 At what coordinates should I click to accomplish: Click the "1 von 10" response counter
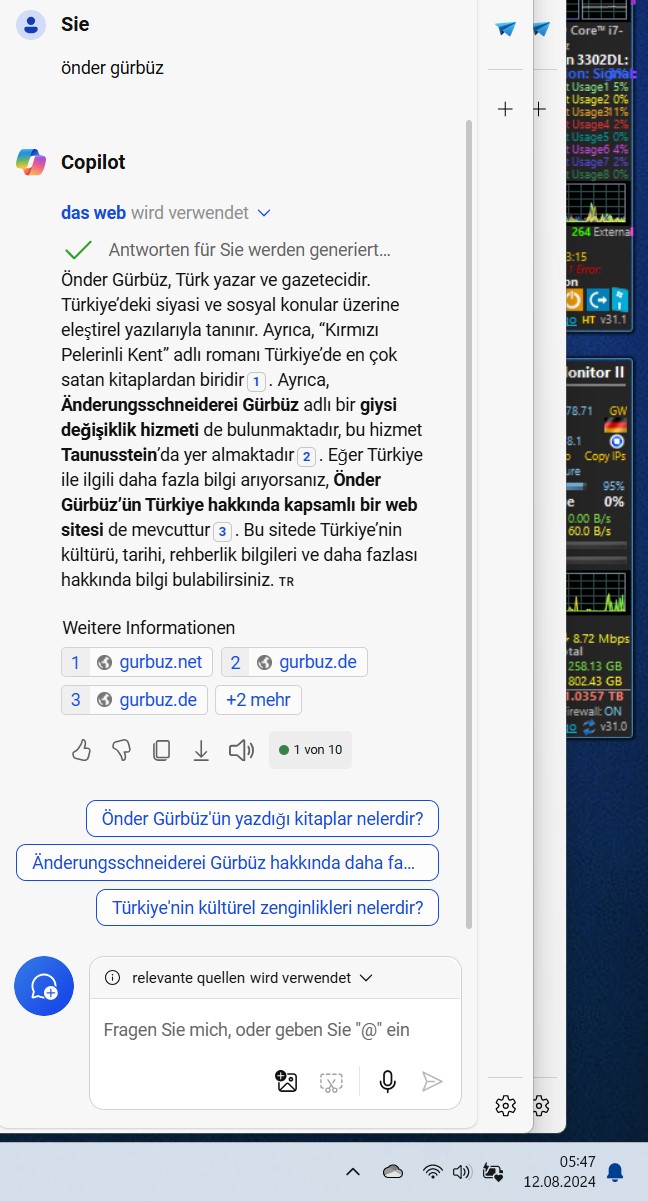click(310, 750)
